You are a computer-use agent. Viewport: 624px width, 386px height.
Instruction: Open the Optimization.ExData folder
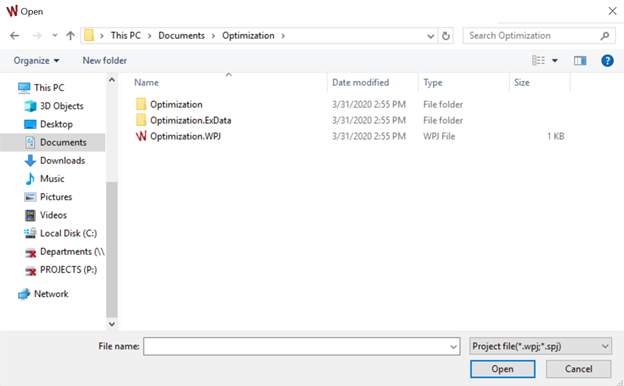click(191, 120)
